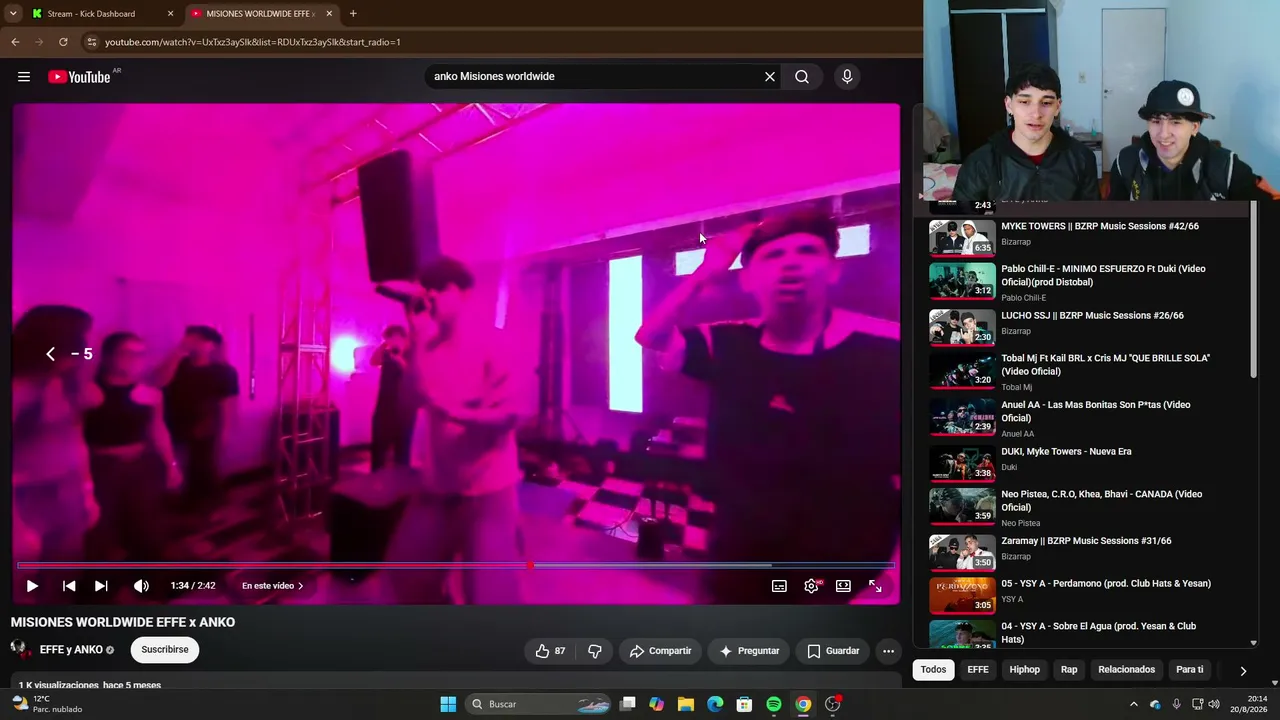Image resolution: width=1280 pixels, height=720 pixels.
Task: Select the Todos filter chip
Action: [933, 670]
